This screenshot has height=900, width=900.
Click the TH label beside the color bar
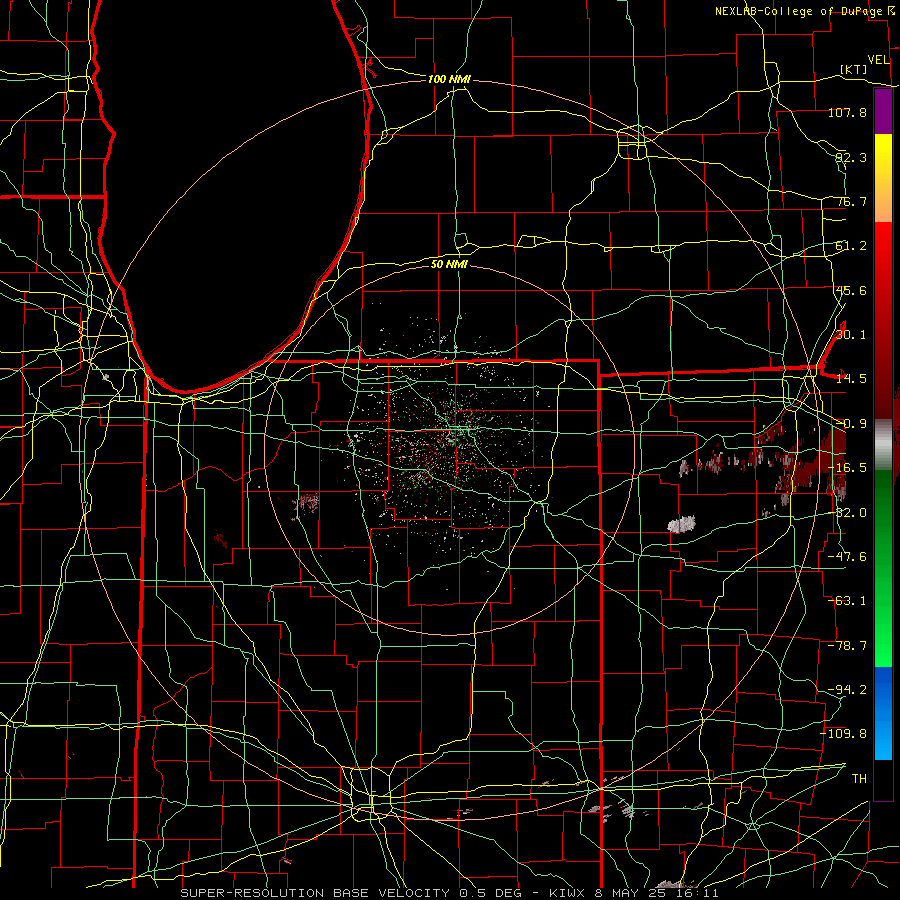[x=859, y=779]
